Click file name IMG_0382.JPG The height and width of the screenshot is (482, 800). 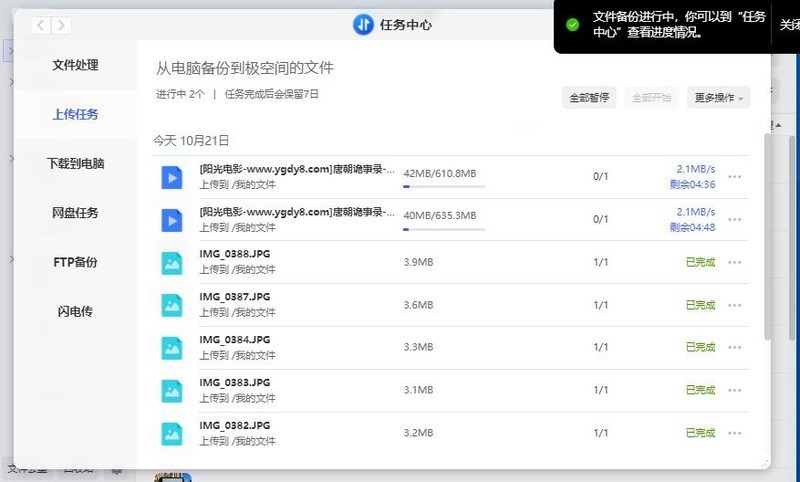point(235,425)
